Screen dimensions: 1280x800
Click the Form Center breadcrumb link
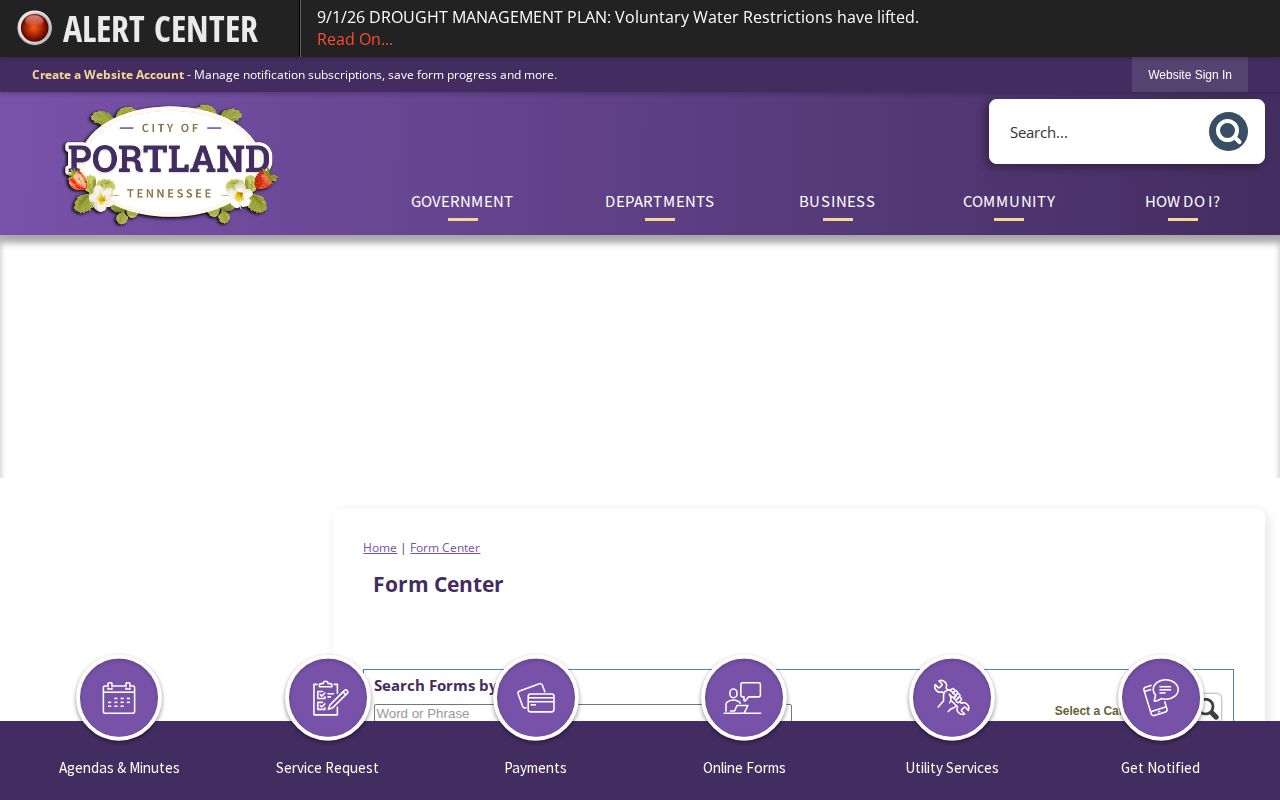[445, 548]
